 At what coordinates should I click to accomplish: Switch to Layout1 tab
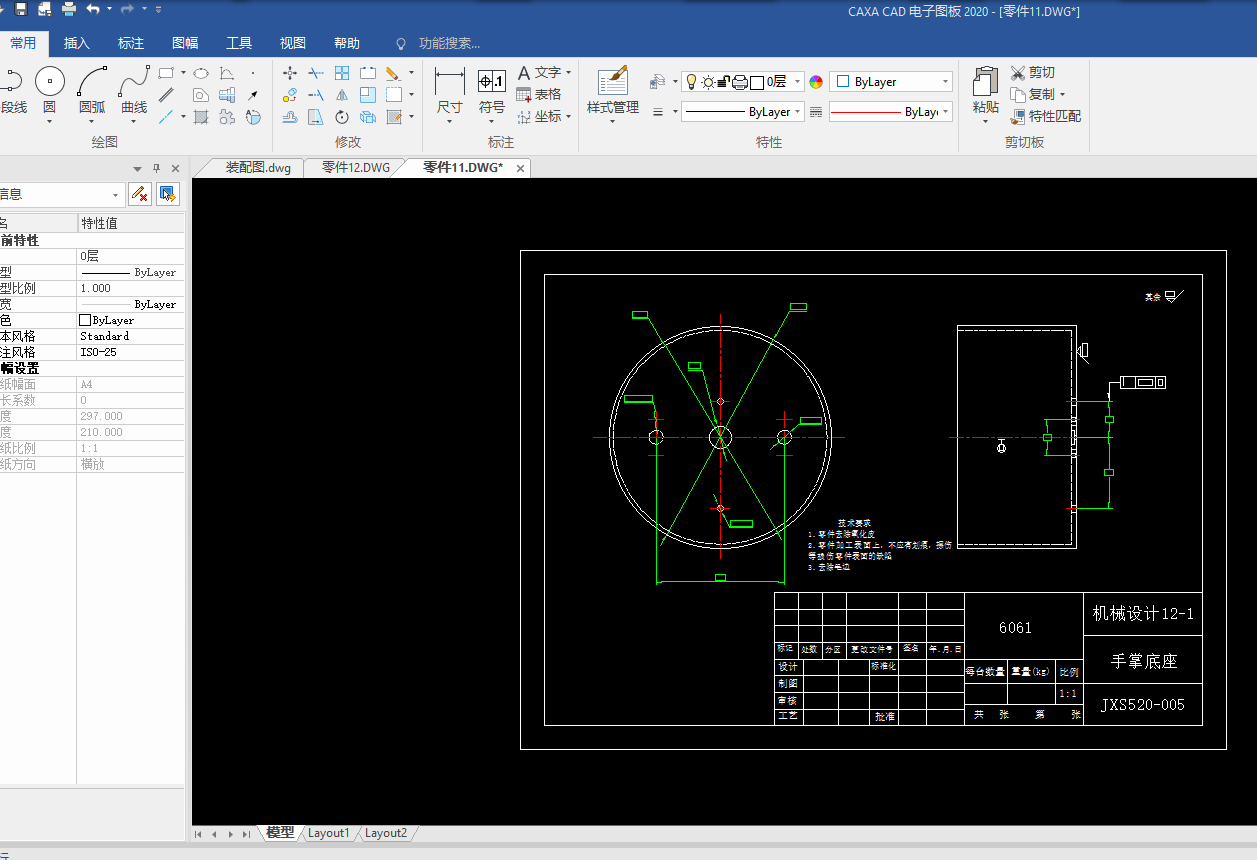329,833
